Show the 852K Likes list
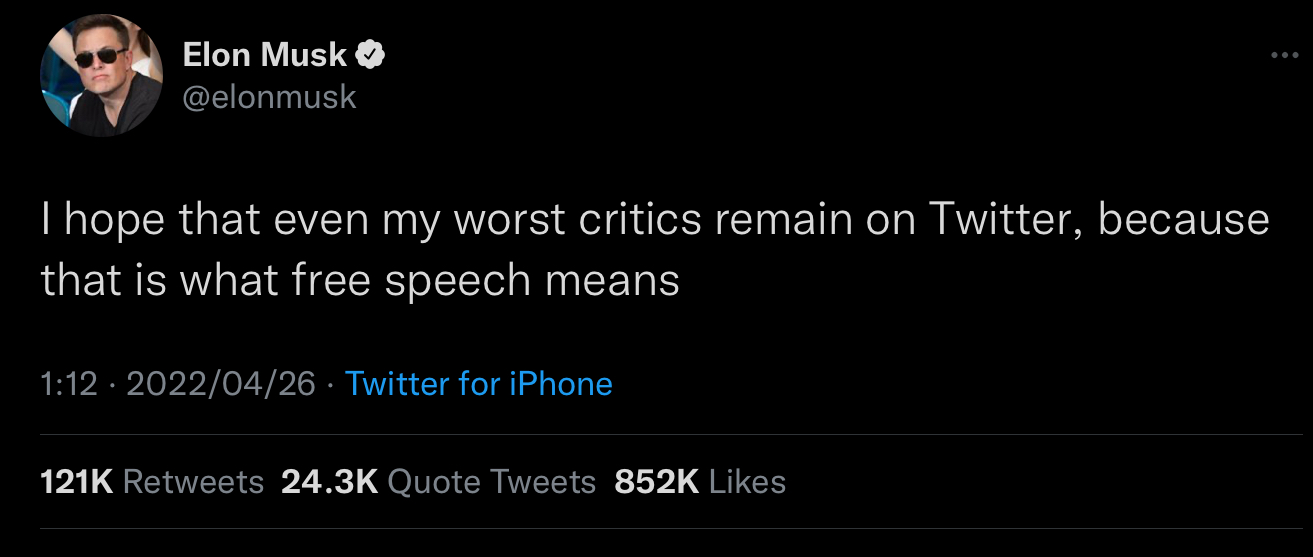1313x557 pixels. point(700,482)
